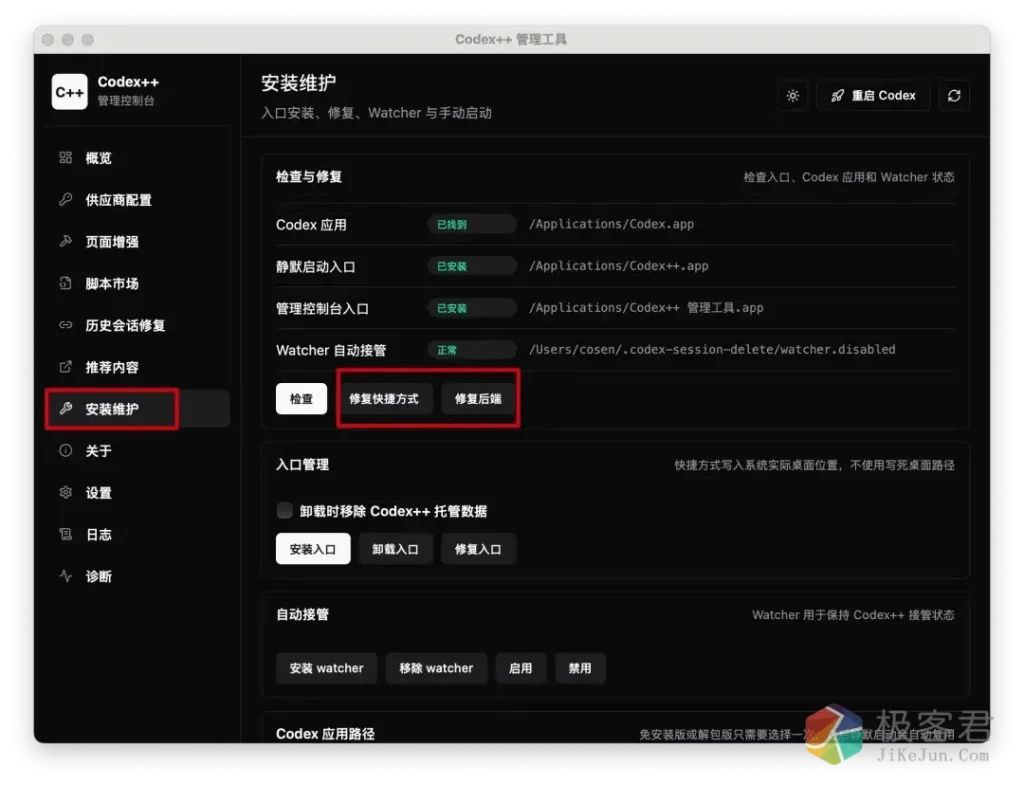Open the 日志 page
Viewport: 1024px width, 785px height.
point(137,534)
